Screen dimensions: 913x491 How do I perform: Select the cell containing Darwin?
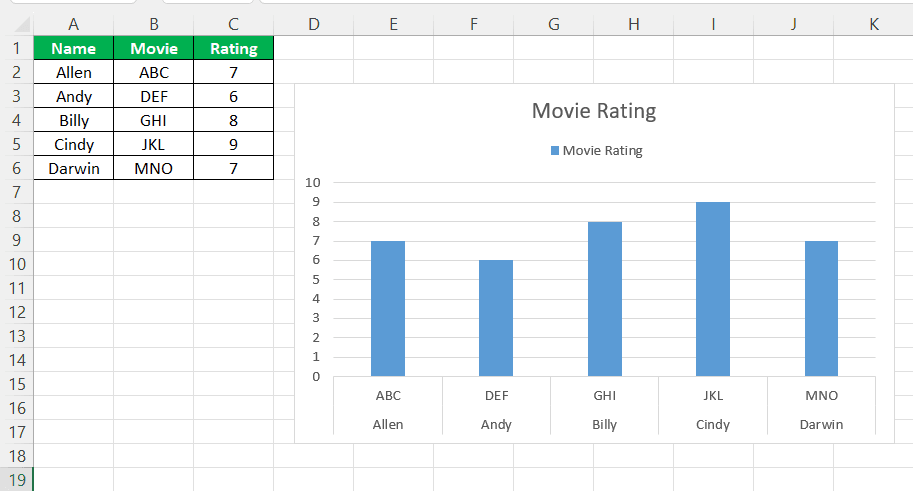point(73,168)
